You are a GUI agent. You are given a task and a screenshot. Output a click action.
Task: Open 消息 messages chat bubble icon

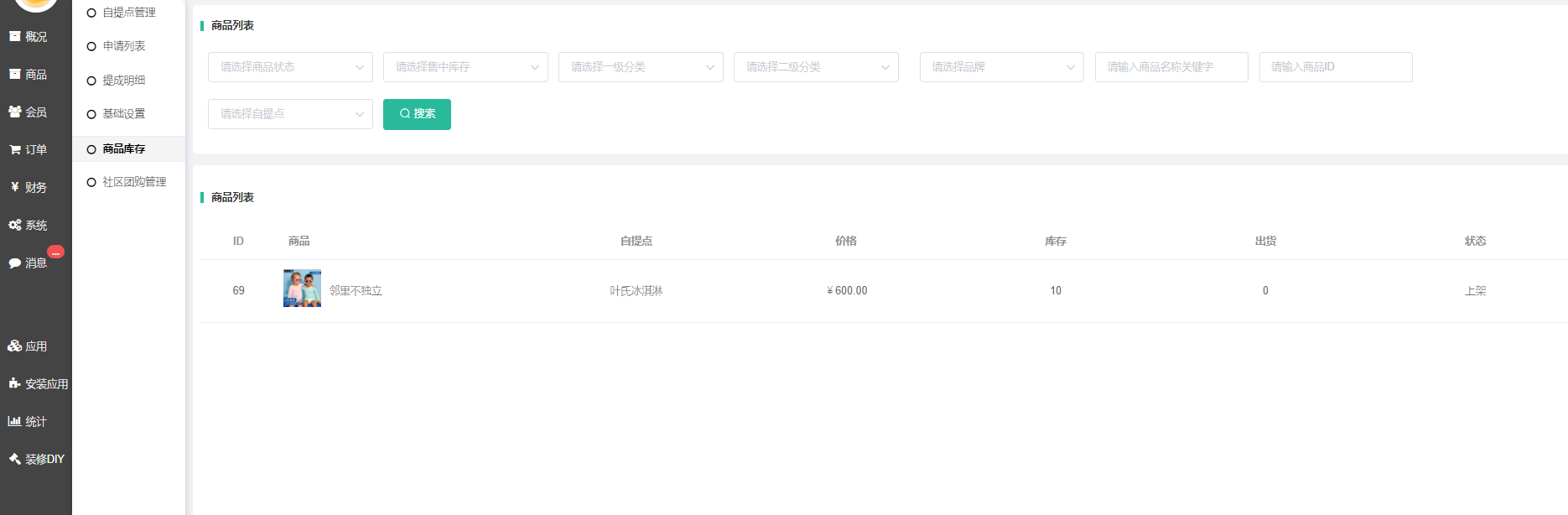pos(15,263)
